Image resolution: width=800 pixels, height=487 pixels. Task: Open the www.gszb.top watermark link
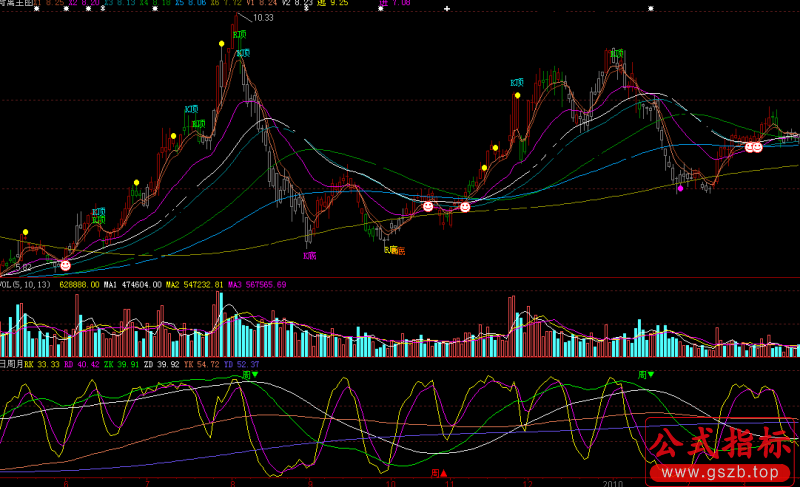(715, 471)
